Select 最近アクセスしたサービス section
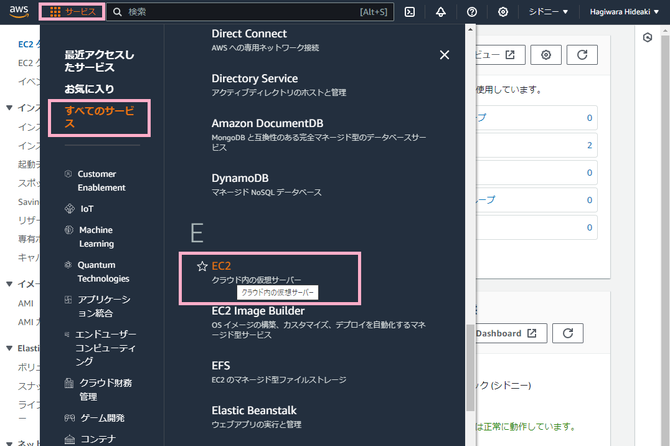 (99, 61)
